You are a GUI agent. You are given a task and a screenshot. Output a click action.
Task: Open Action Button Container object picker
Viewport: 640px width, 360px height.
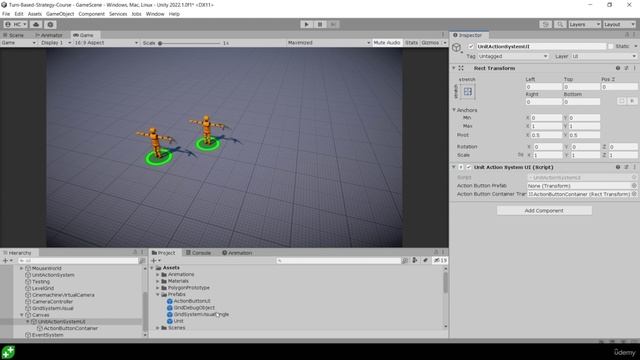[634, 194]
